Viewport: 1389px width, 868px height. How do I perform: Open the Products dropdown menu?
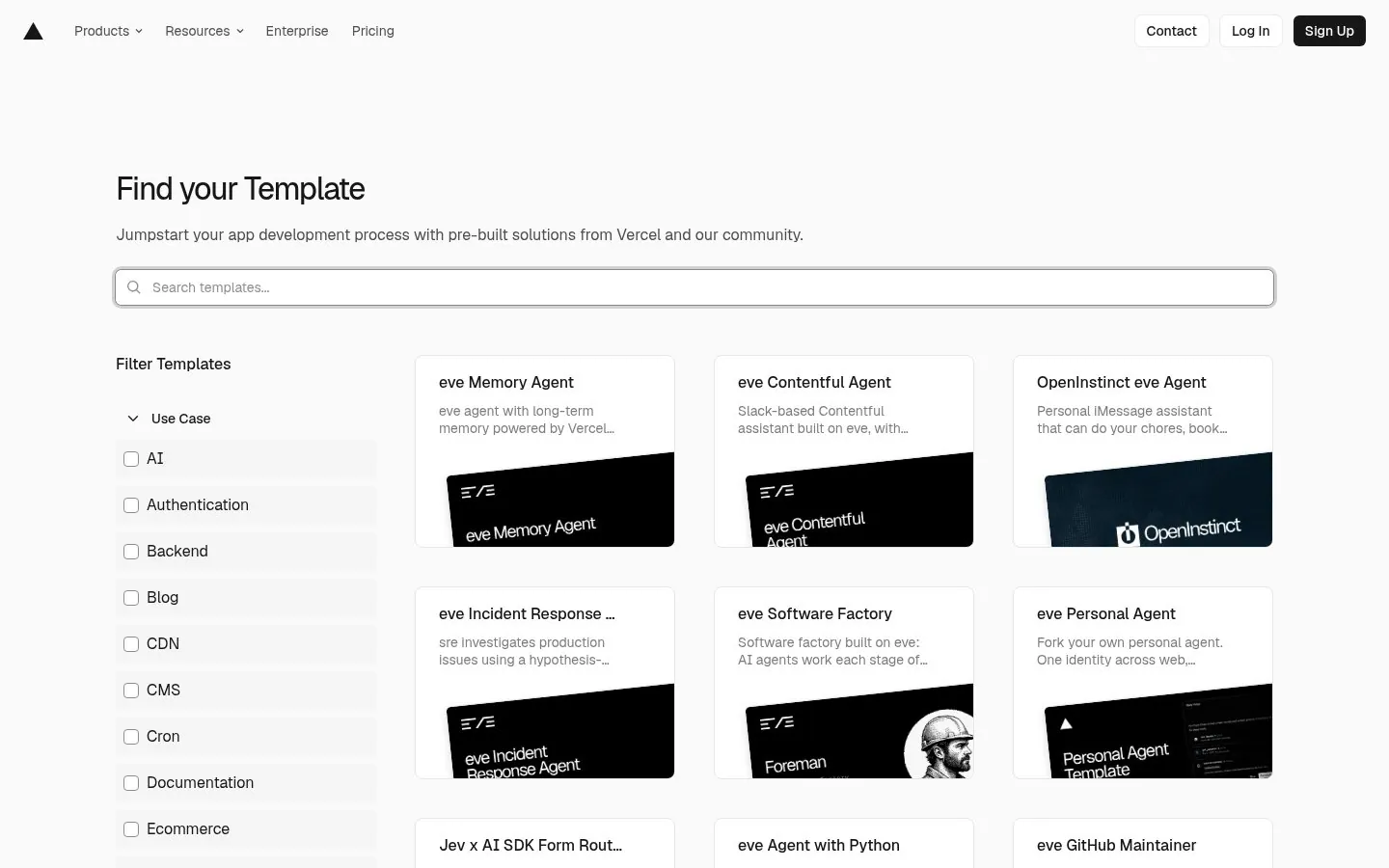point(108,31)
